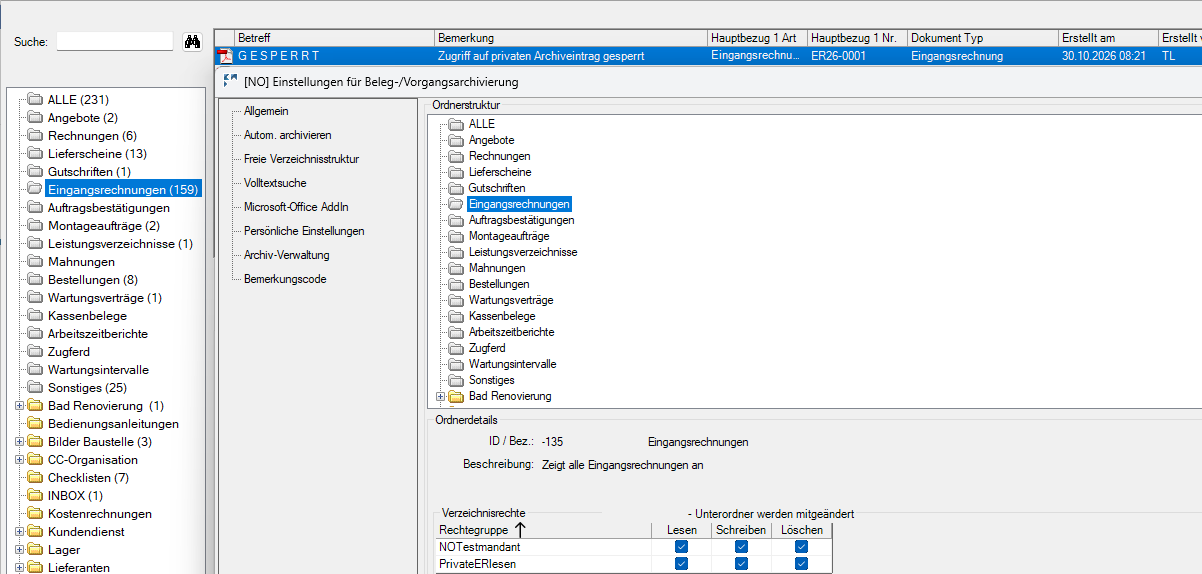Expand Bad Renovierung in Ordnerstruktur
The height and width of the screenshot is (574, 1202).
pyautogui.click(x=440, y=396)
